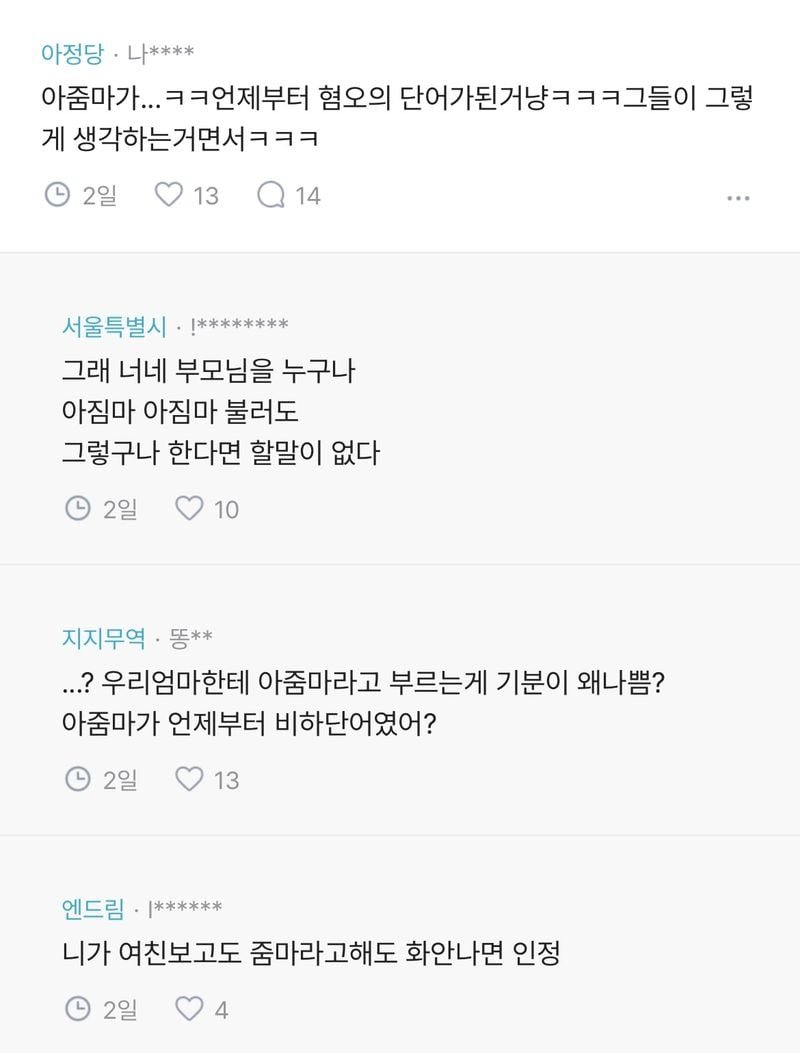This screenshot has height=1053, width=800.
Task: Open 엔드림 company profile link
Action: (x=92, y=909)
